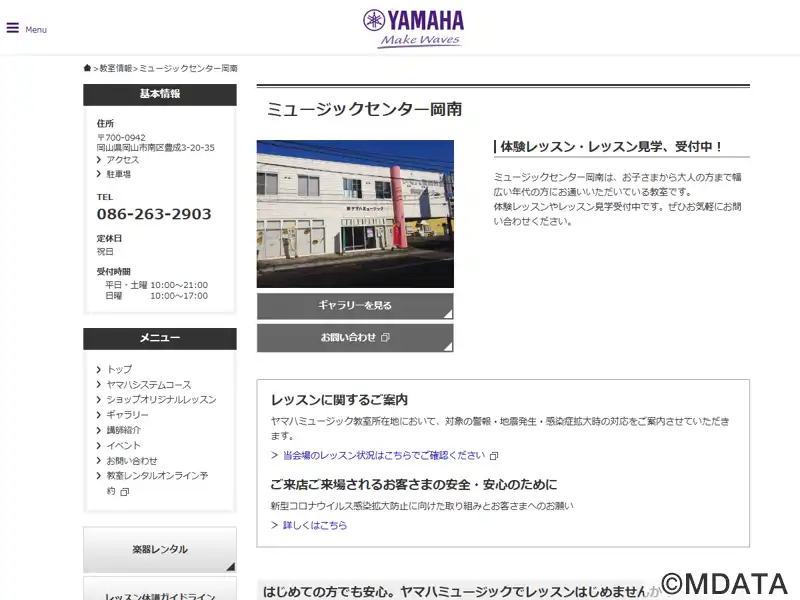Viewport: 800px width, 600px height.
Task: Click the ミュージックセンター岡南 breadcrumb text
Action: click(188, 68)
